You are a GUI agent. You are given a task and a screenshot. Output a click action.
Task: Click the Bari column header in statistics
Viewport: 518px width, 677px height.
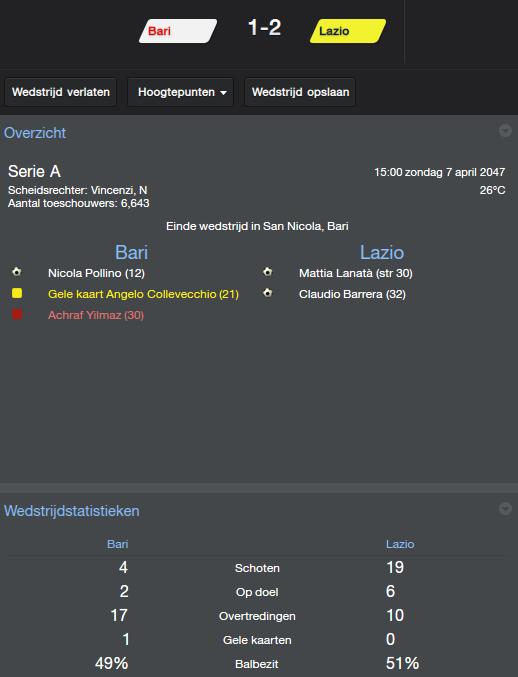pyautogui.click(x=117, y=544)
